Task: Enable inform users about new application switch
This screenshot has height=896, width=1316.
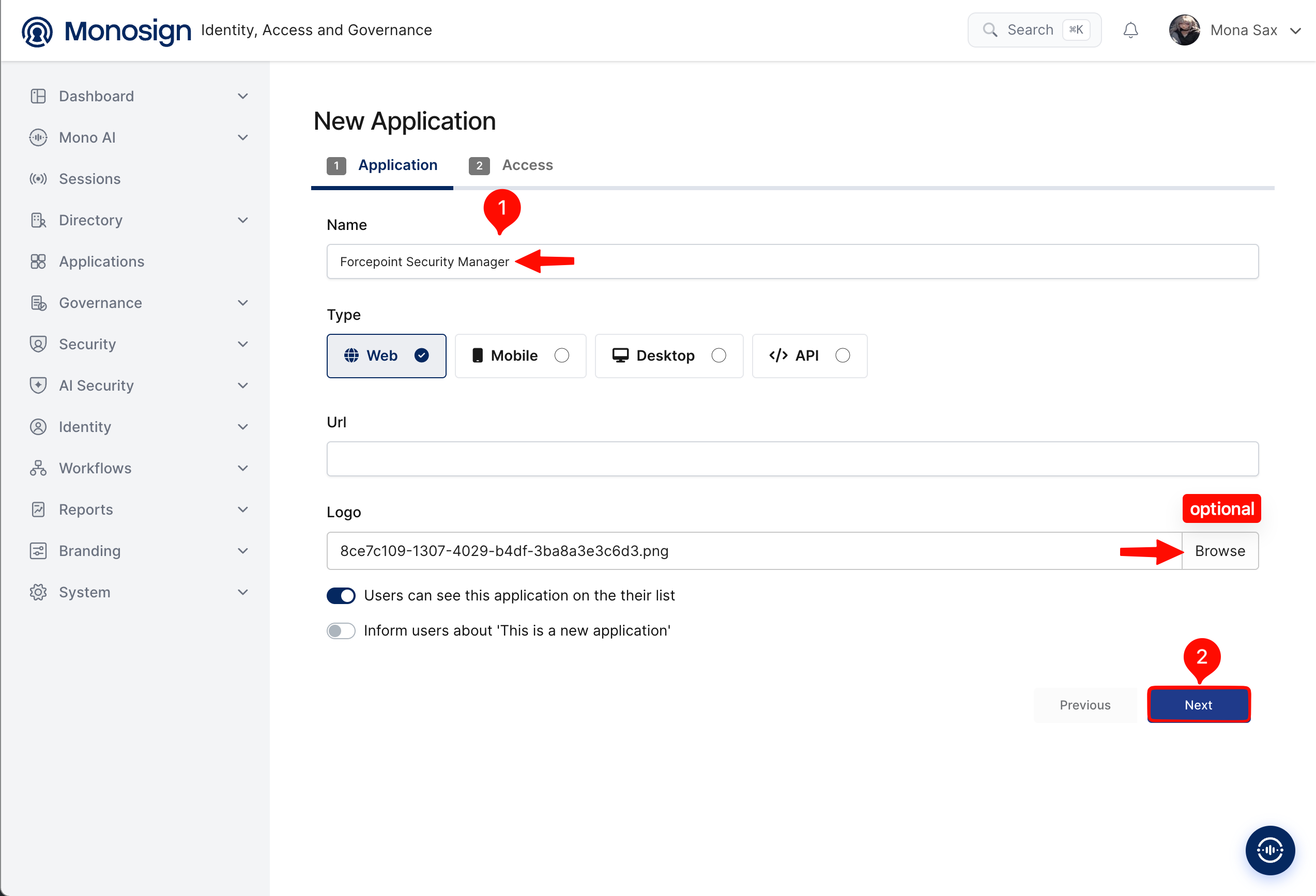Action: (x=341, y=630)
